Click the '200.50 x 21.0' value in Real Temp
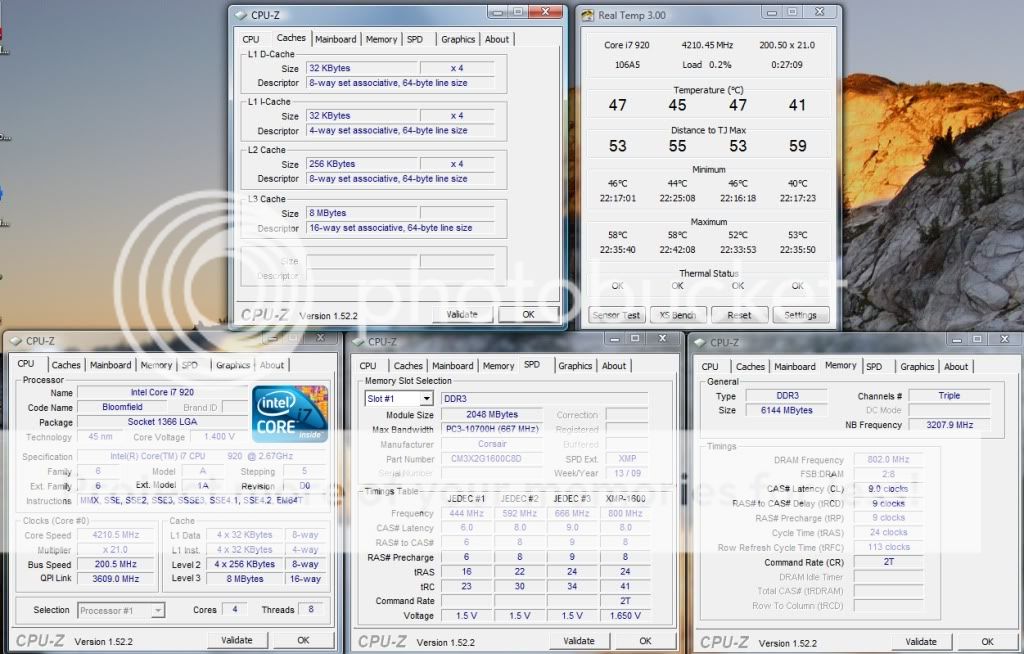This screenshot has width=1024, height=654. [x=787, y=45]
